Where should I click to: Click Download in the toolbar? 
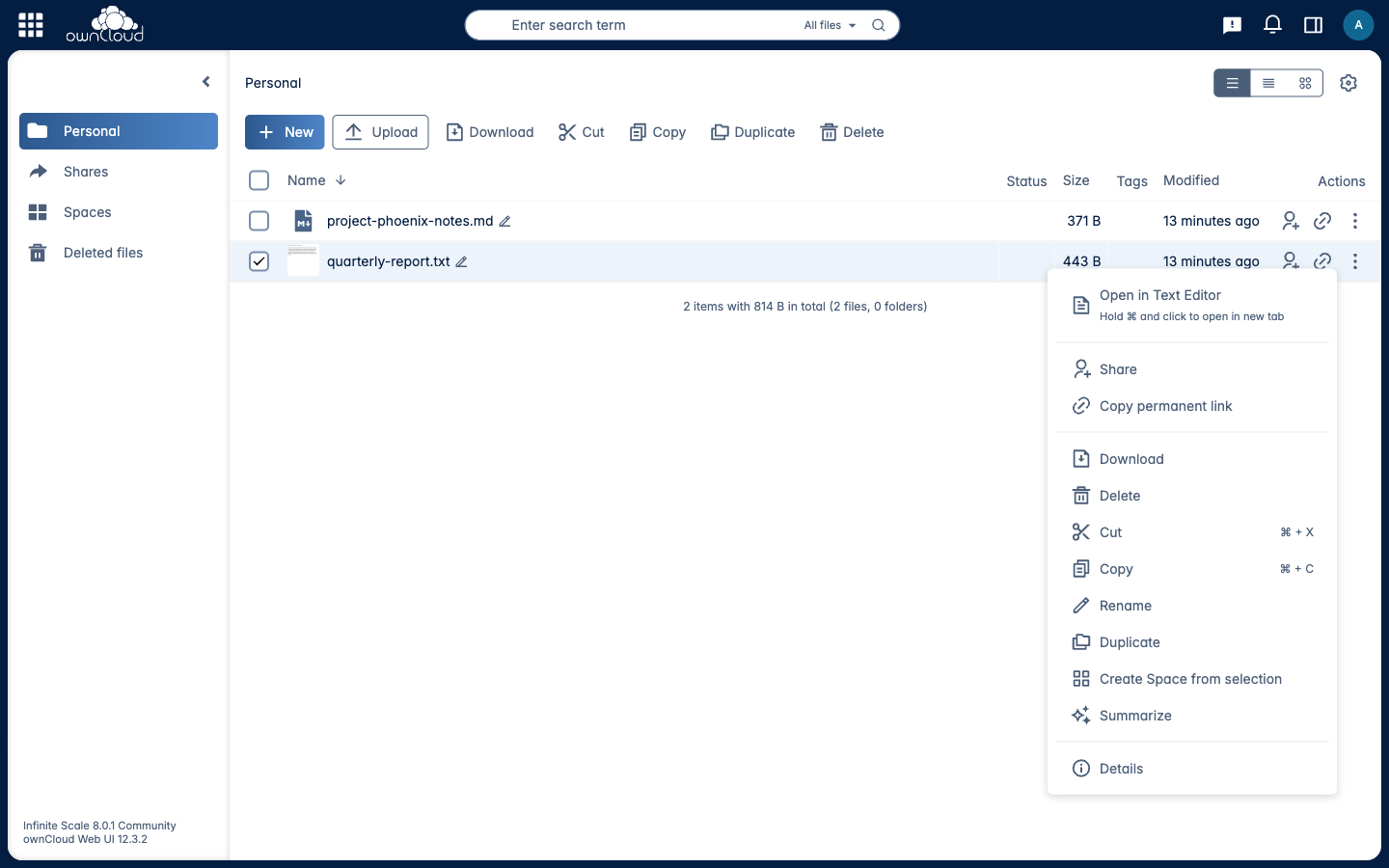(x=490, y=132)
